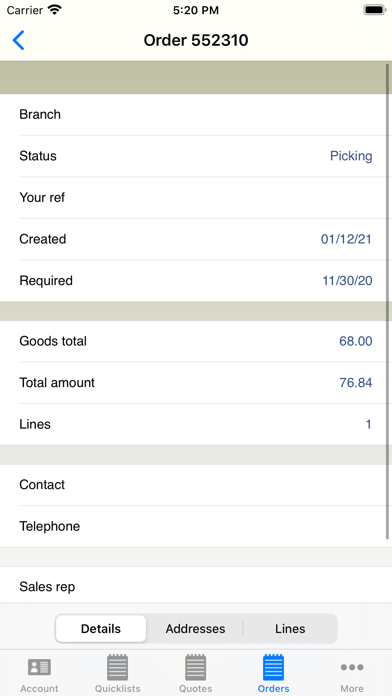Tap the Goods total 68.00 value
Screen dimensions: 392x696
point(356,341)
